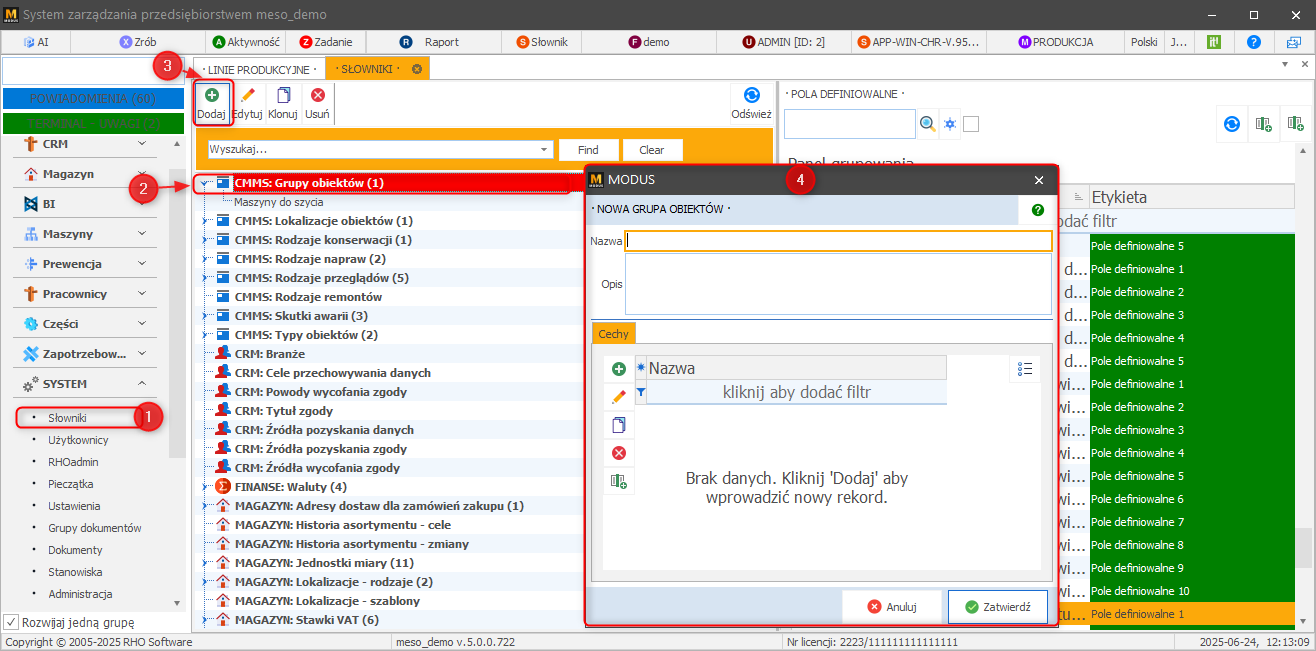Click the Nazwa input field
The image size is (1316, 651).
(x=838, y=241)
